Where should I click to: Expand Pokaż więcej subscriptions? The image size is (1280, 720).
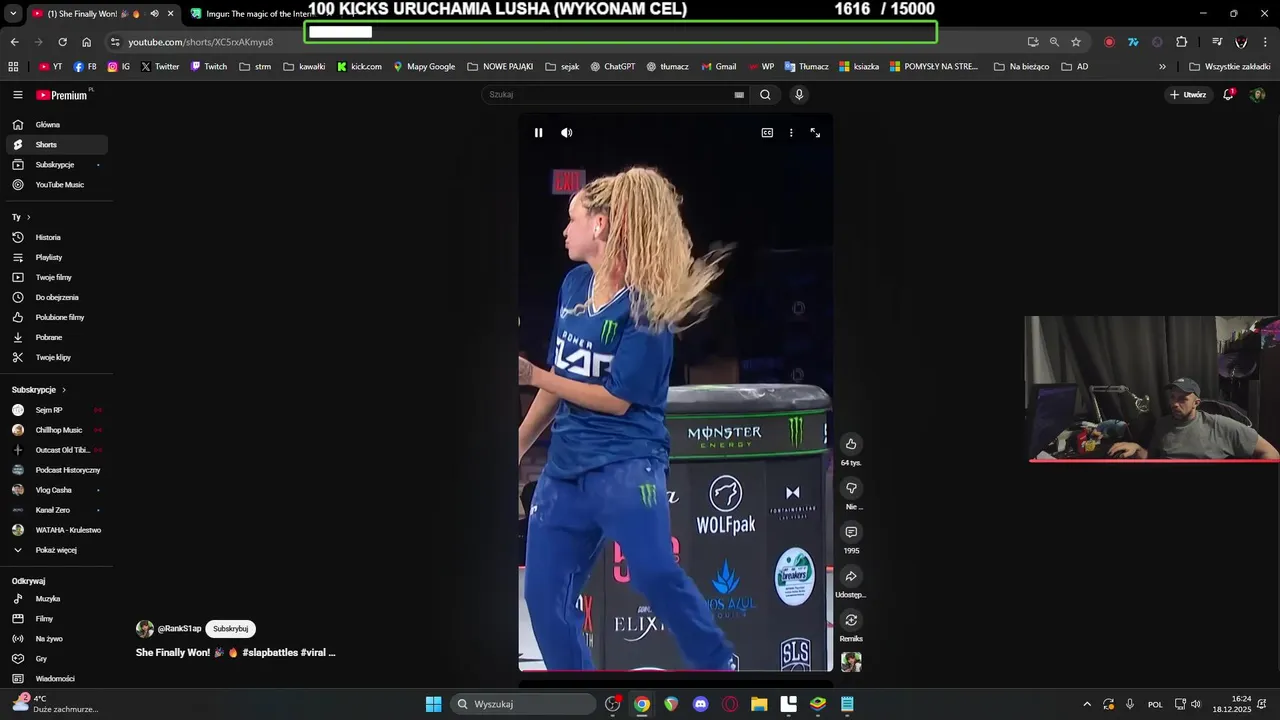tap(56, 550)
